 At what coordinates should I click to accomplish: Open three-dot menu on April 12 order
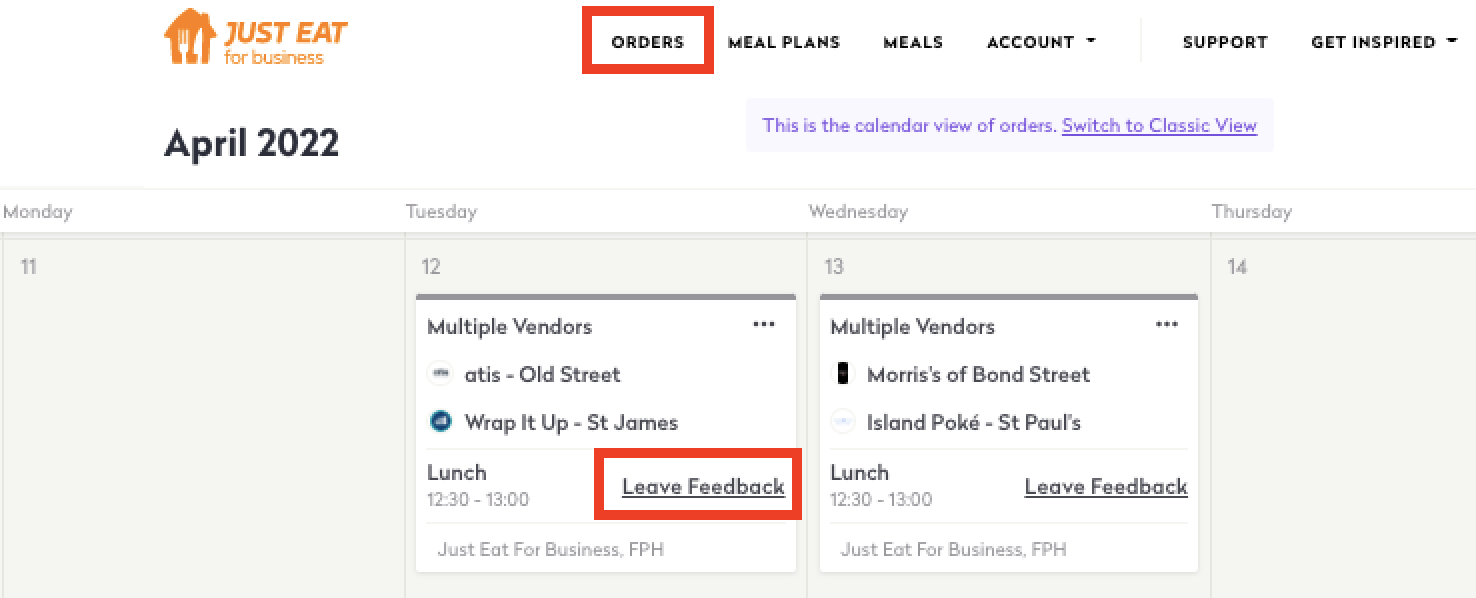coord(764,325)
